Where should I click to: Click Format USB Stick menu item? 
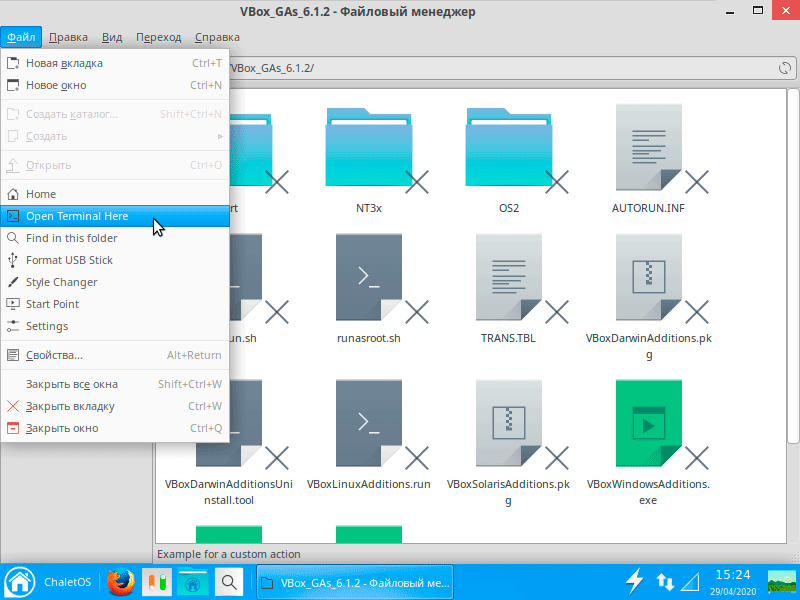(69, 260)
